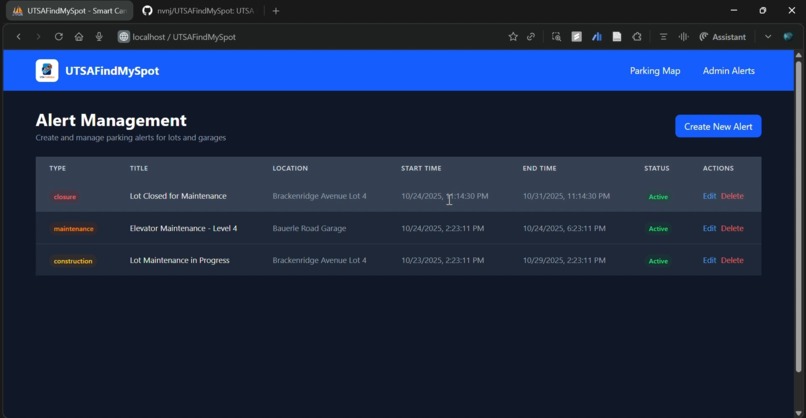Click start time 10/24/2025, 2:23:11 PM
The image size is (806, 418).
(443, 228)
